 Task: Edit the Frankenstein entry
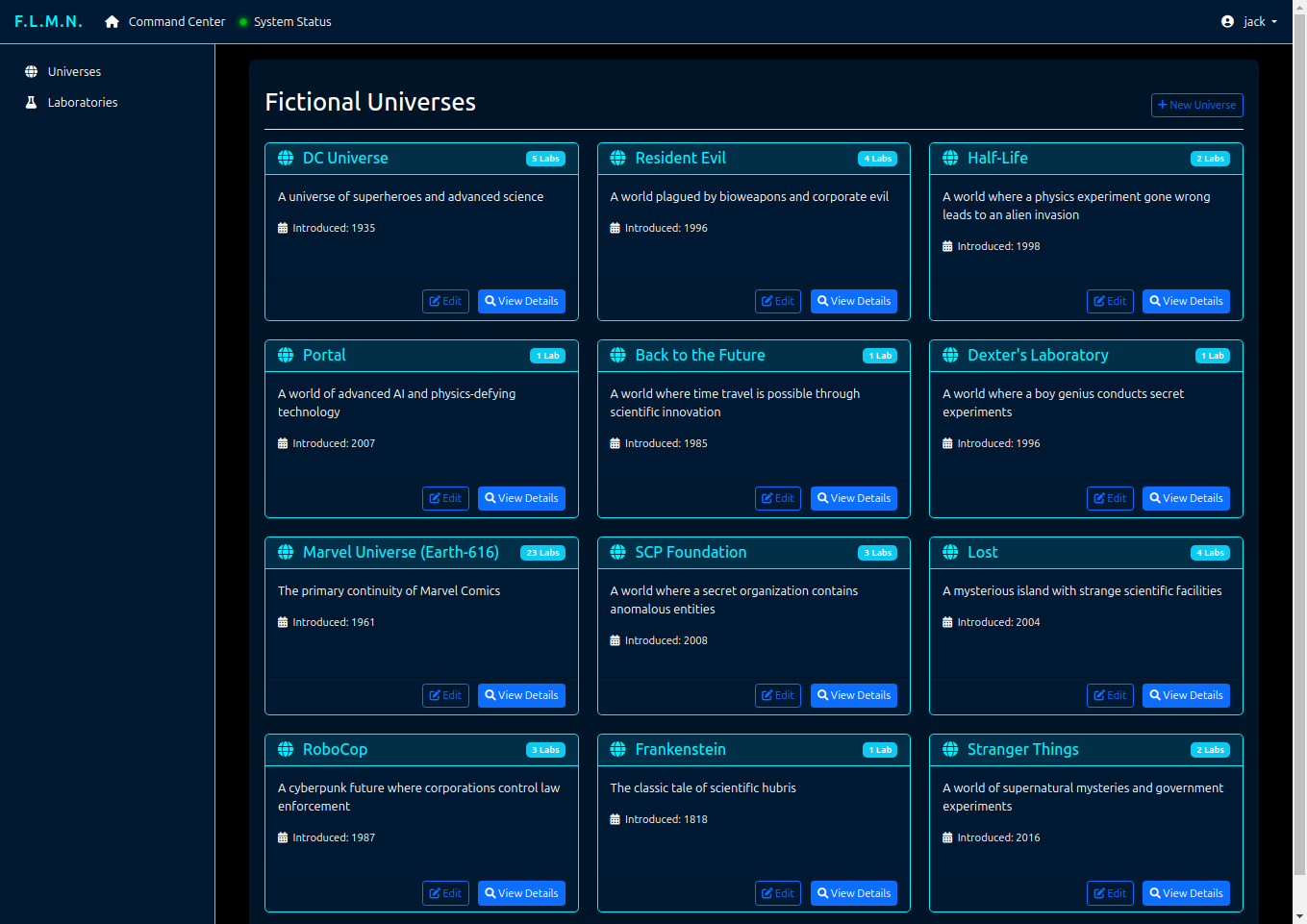[778, 893]
